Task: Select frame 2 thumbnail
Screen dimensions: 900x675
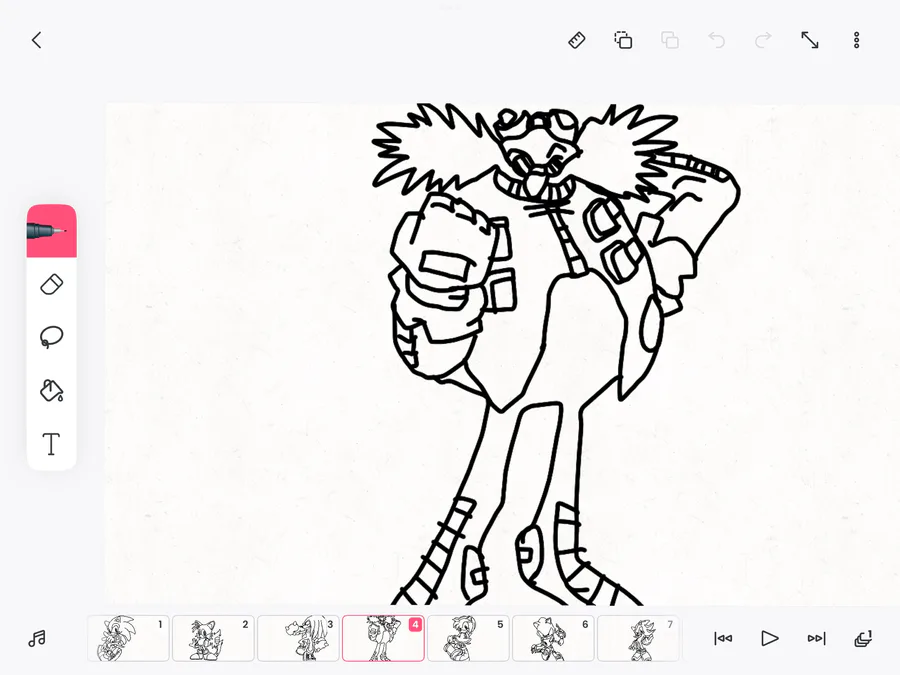Action: (x=213, y=638)
